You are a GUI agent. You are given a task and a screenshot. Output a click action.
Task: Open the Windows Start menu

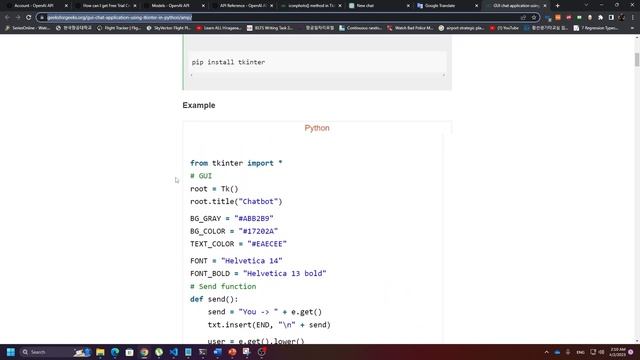[x=11, y=352]
